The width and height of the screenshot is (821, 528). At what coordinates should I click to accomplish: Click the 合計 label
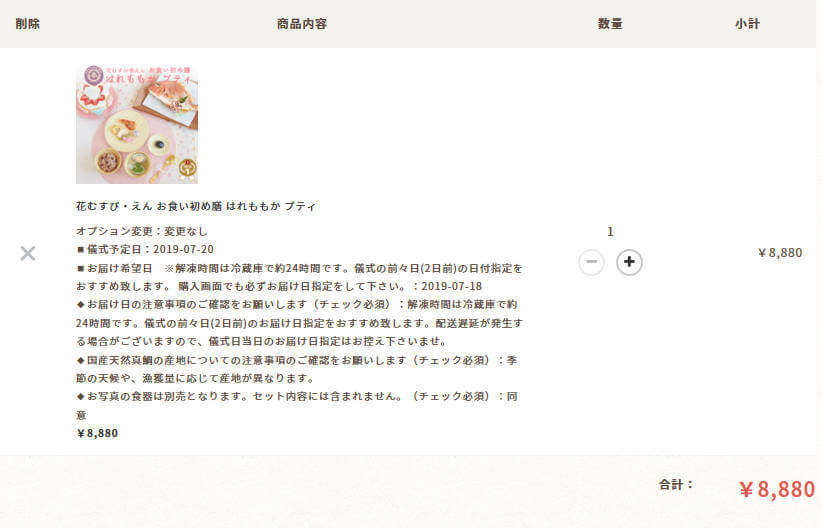(x=676, y=485)
